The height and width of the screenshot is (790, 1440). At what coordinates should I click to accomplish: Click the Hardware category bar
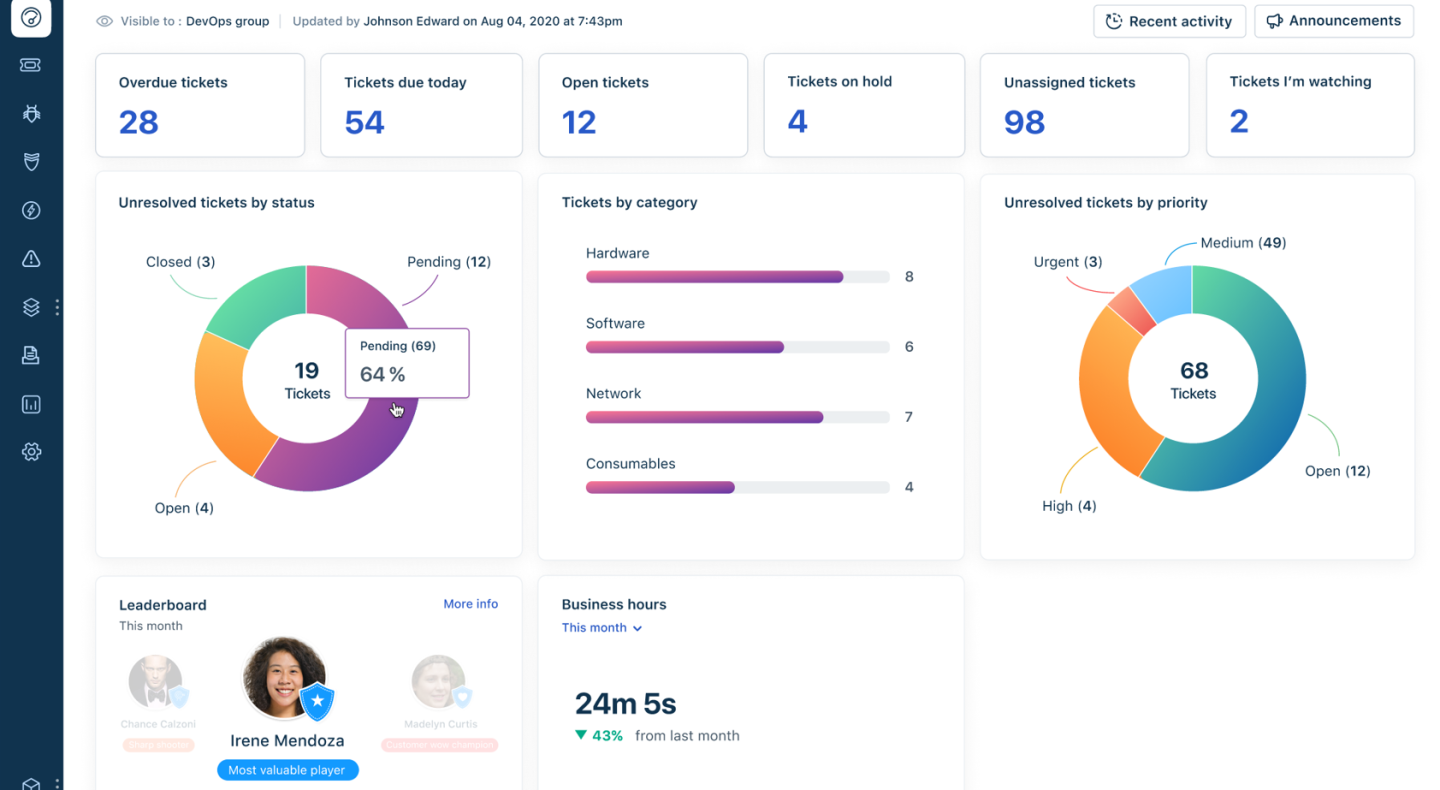(x=714, y=277)
